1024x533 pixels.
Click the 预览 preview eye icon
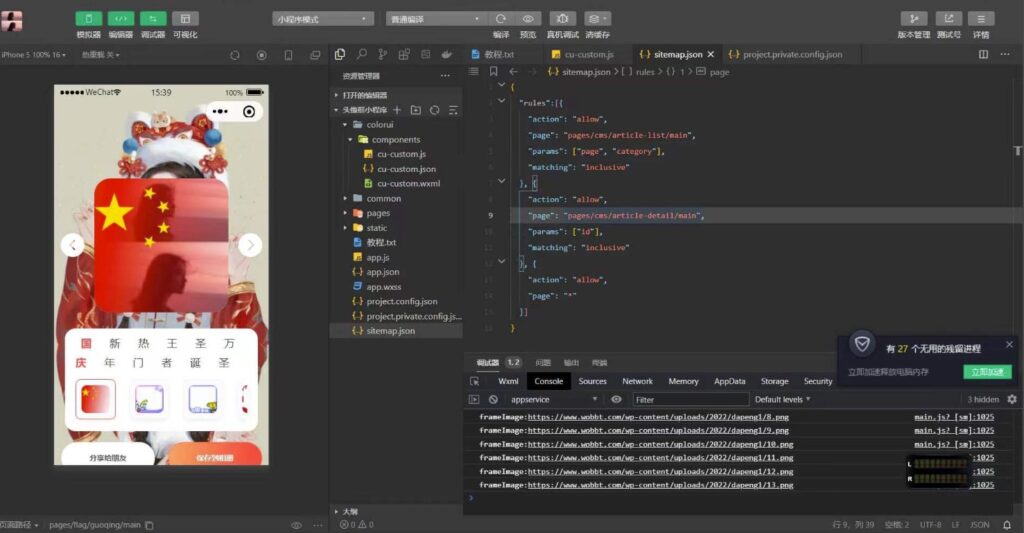528,18
